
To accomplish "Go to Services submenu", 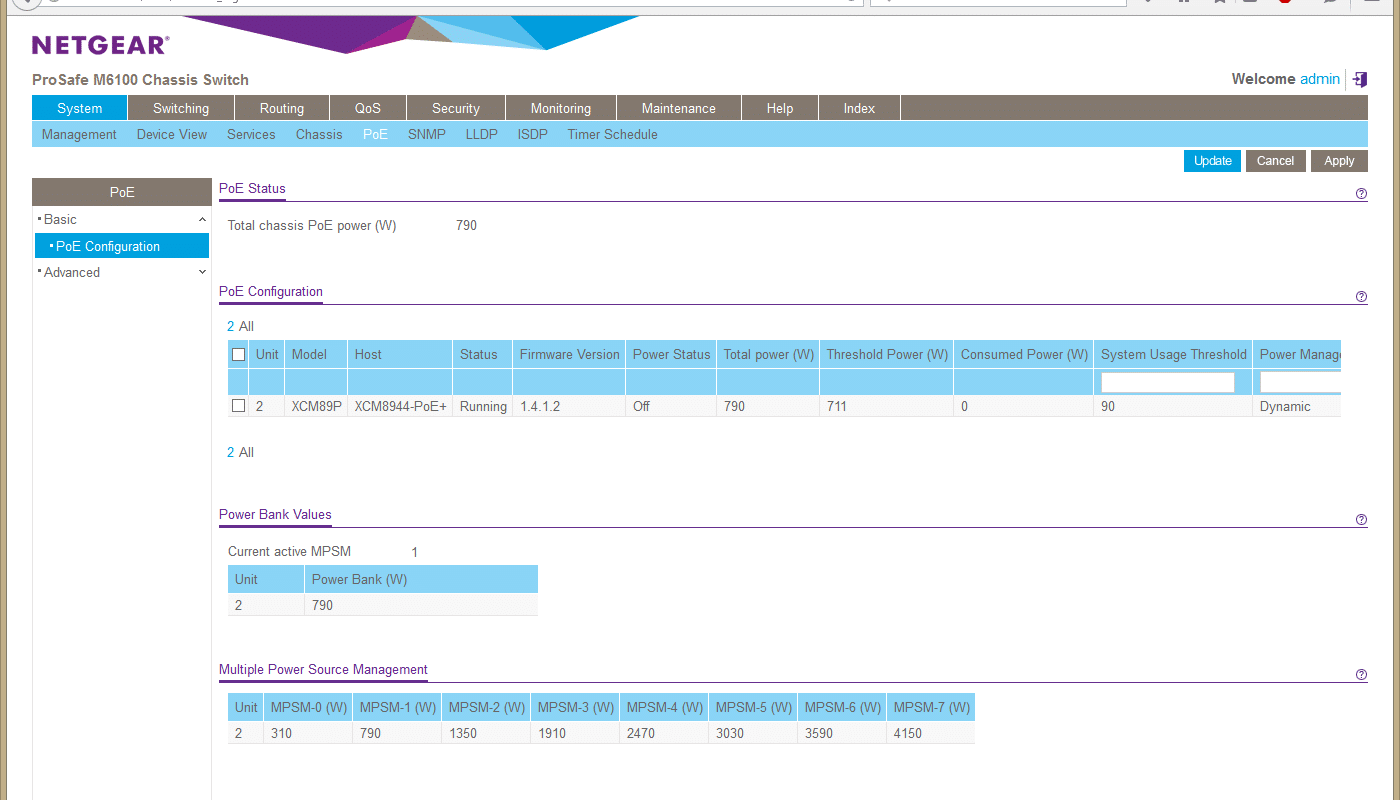I will (x=251, y=134).
